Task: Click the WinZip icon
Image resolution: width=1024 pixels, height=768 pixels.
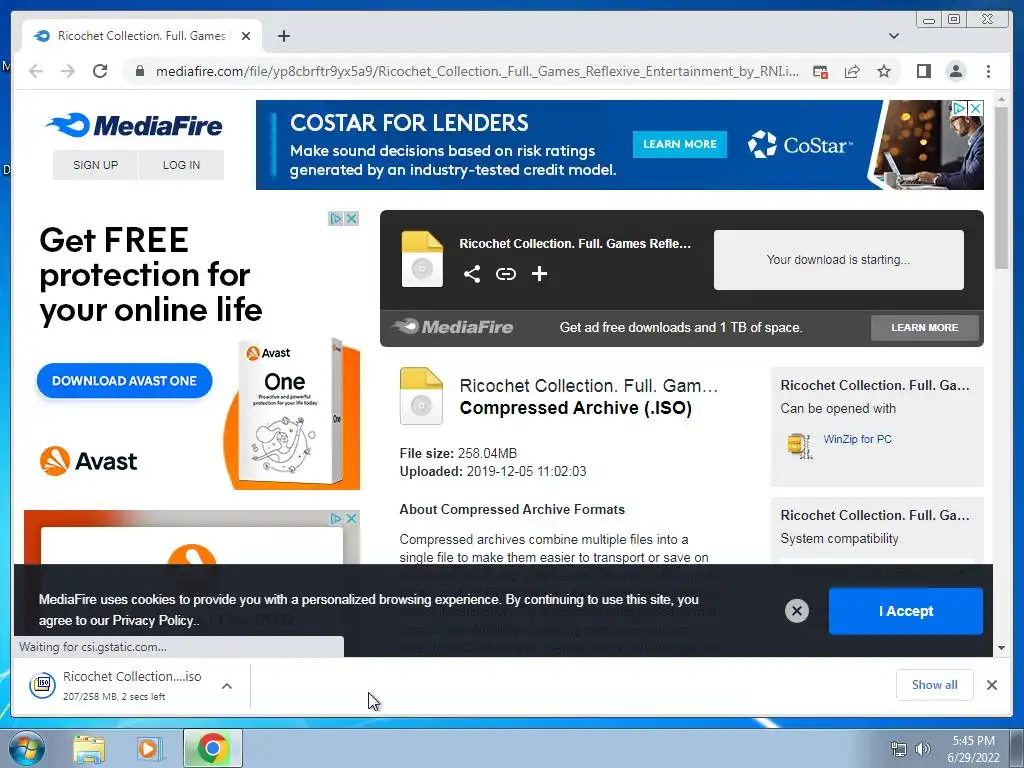Action: tap(799, 445)
